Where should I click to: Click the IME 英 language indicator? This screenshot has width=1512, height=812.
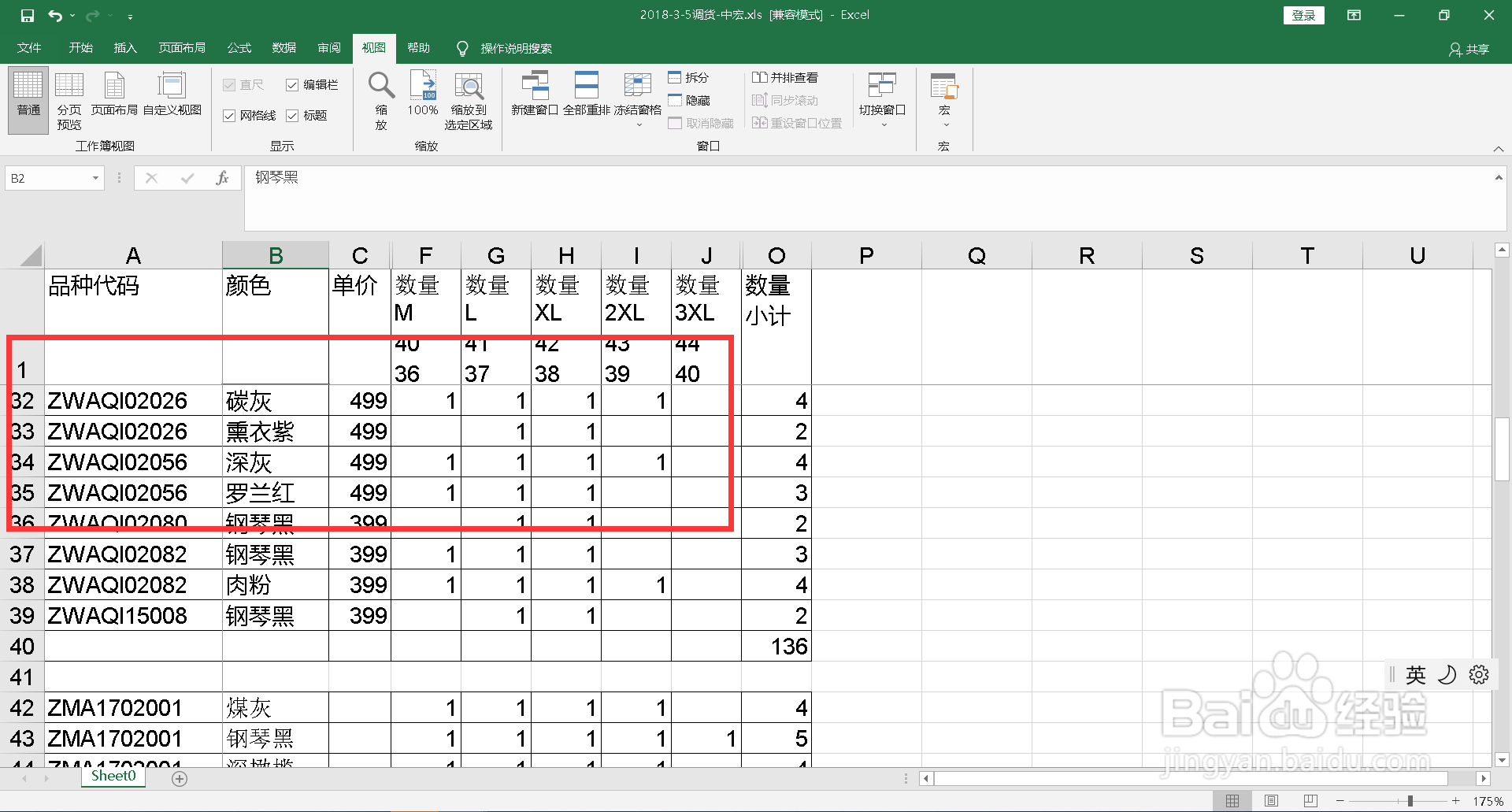[1416, 675]
